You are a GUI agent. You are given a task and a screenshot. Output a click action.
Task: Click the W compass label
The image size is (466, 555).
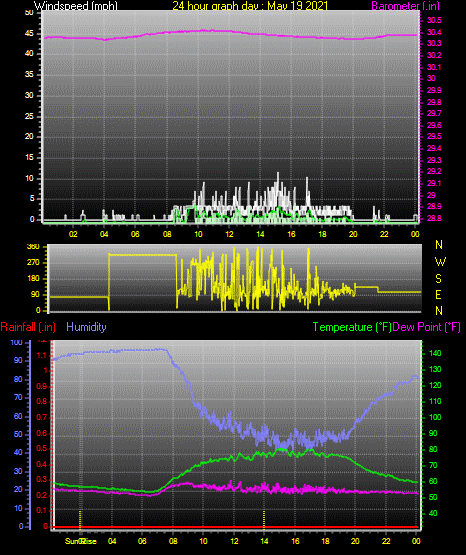(440, 262)
